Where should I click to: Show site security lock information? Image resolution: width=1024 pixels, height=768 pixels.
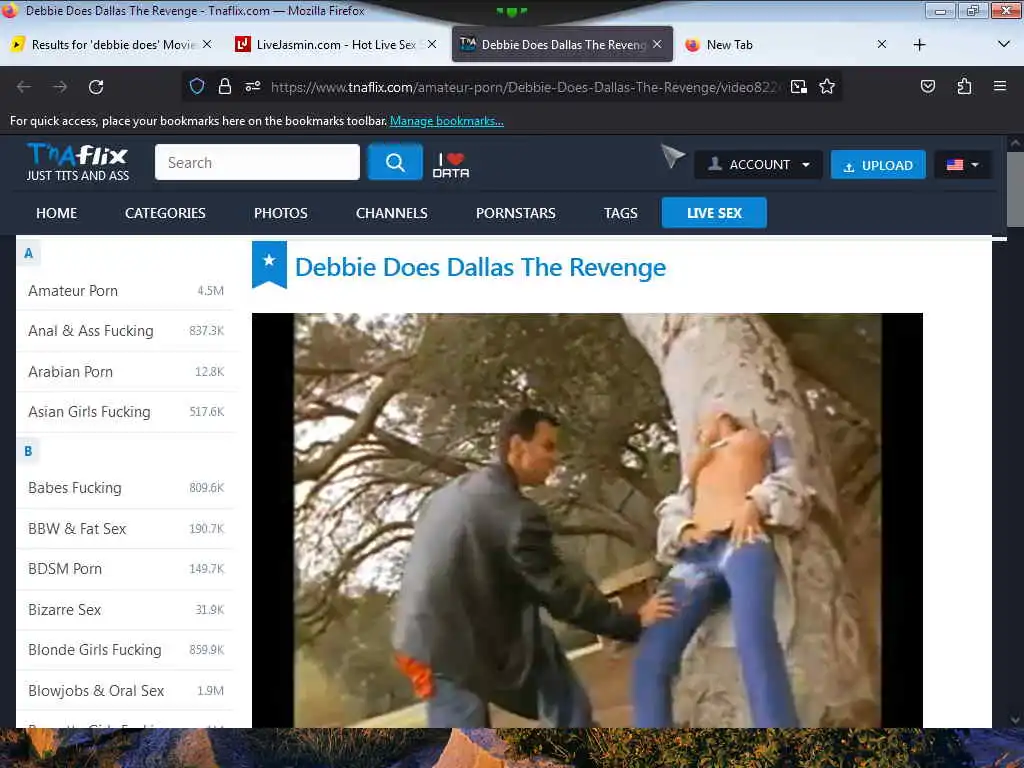point(225,86)
